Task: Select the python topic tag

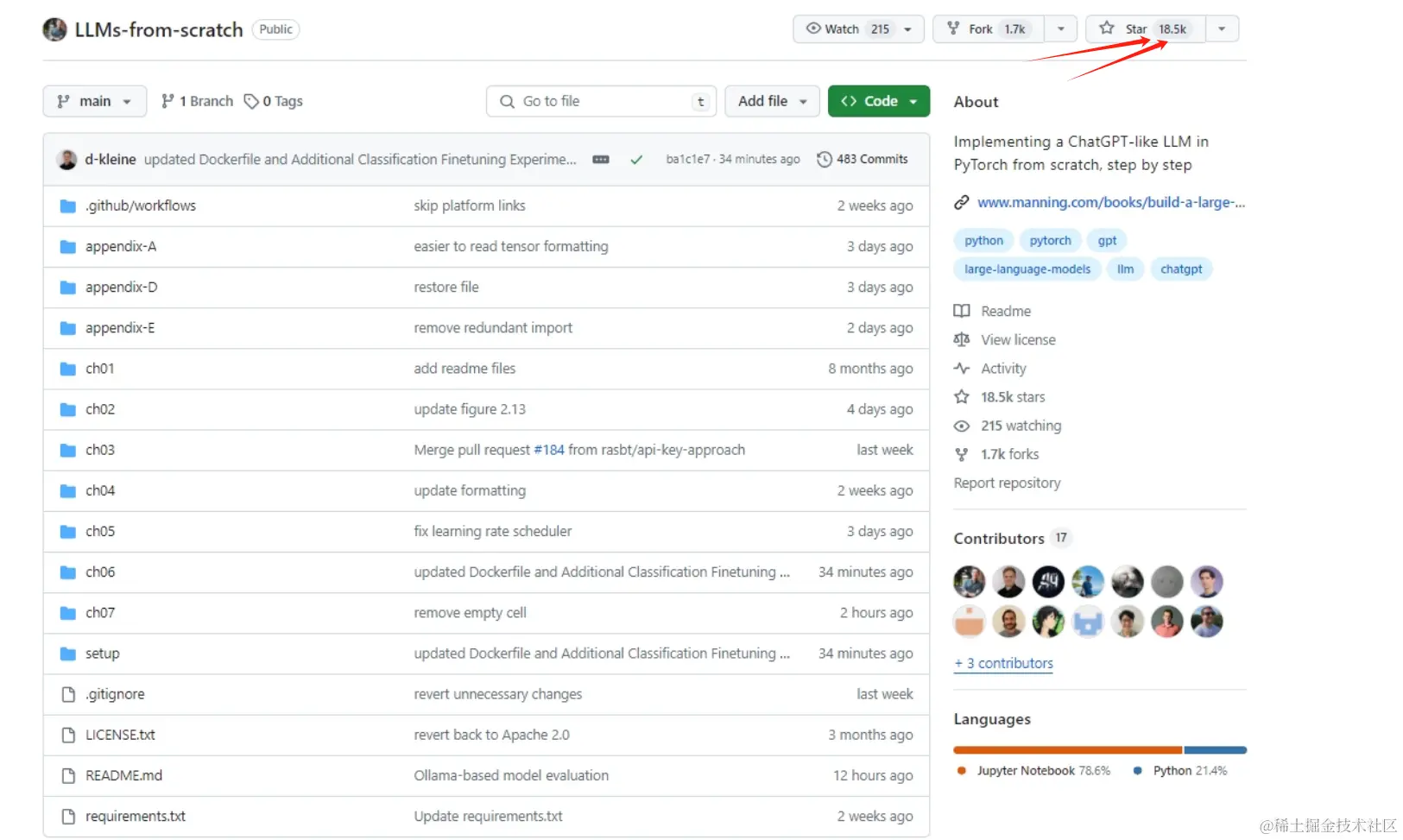Action: coord(984,241)
